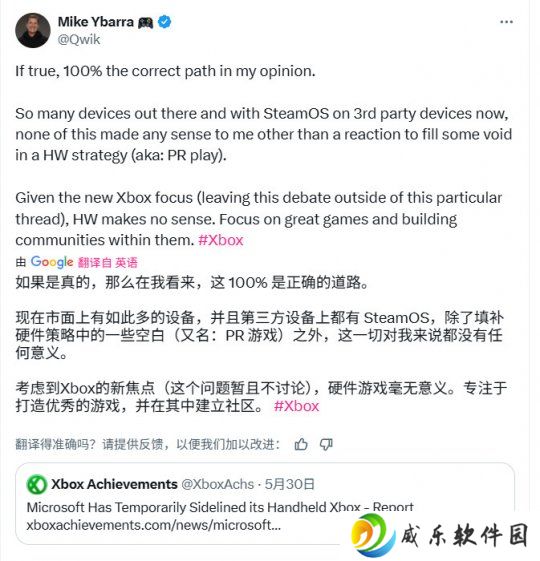This screenshot has height=561, width=540.
Task: Click the Google logo in the translation credit
Action: tap(52, 262)
